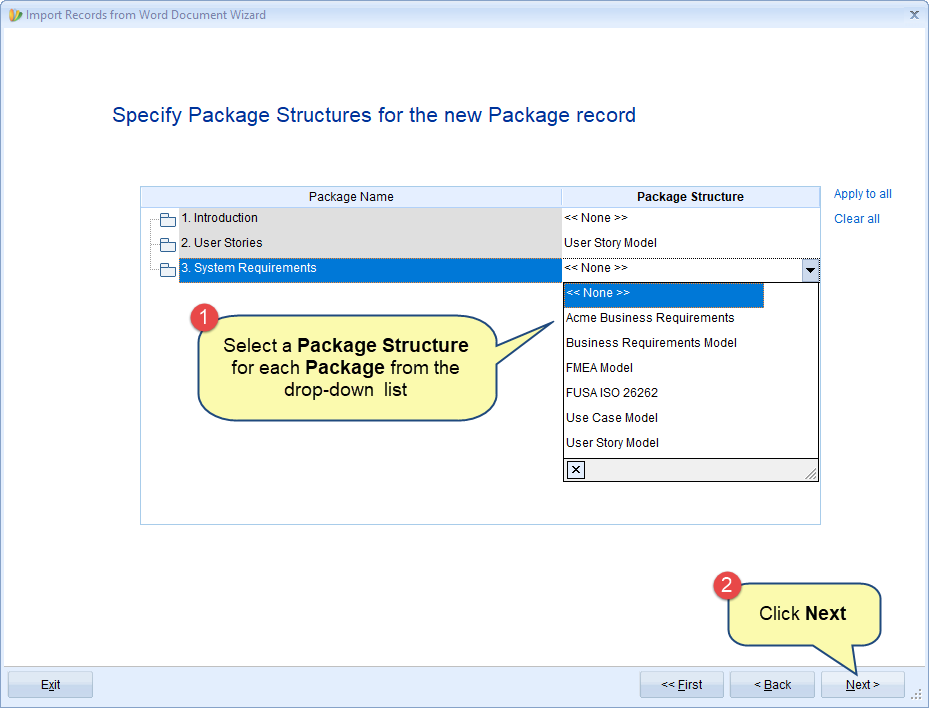Viewport: 929px width, 708px height.
Task: Click the X button at dropdown list bottom
Action: 575,470
